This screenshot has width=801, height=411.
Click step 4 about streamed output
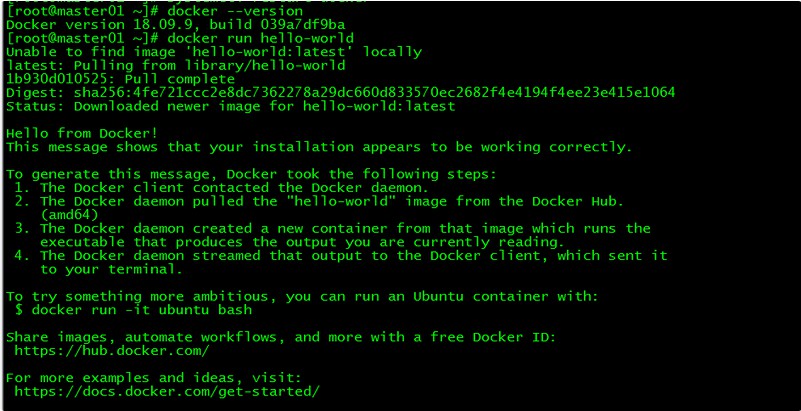tap(341, 262)
